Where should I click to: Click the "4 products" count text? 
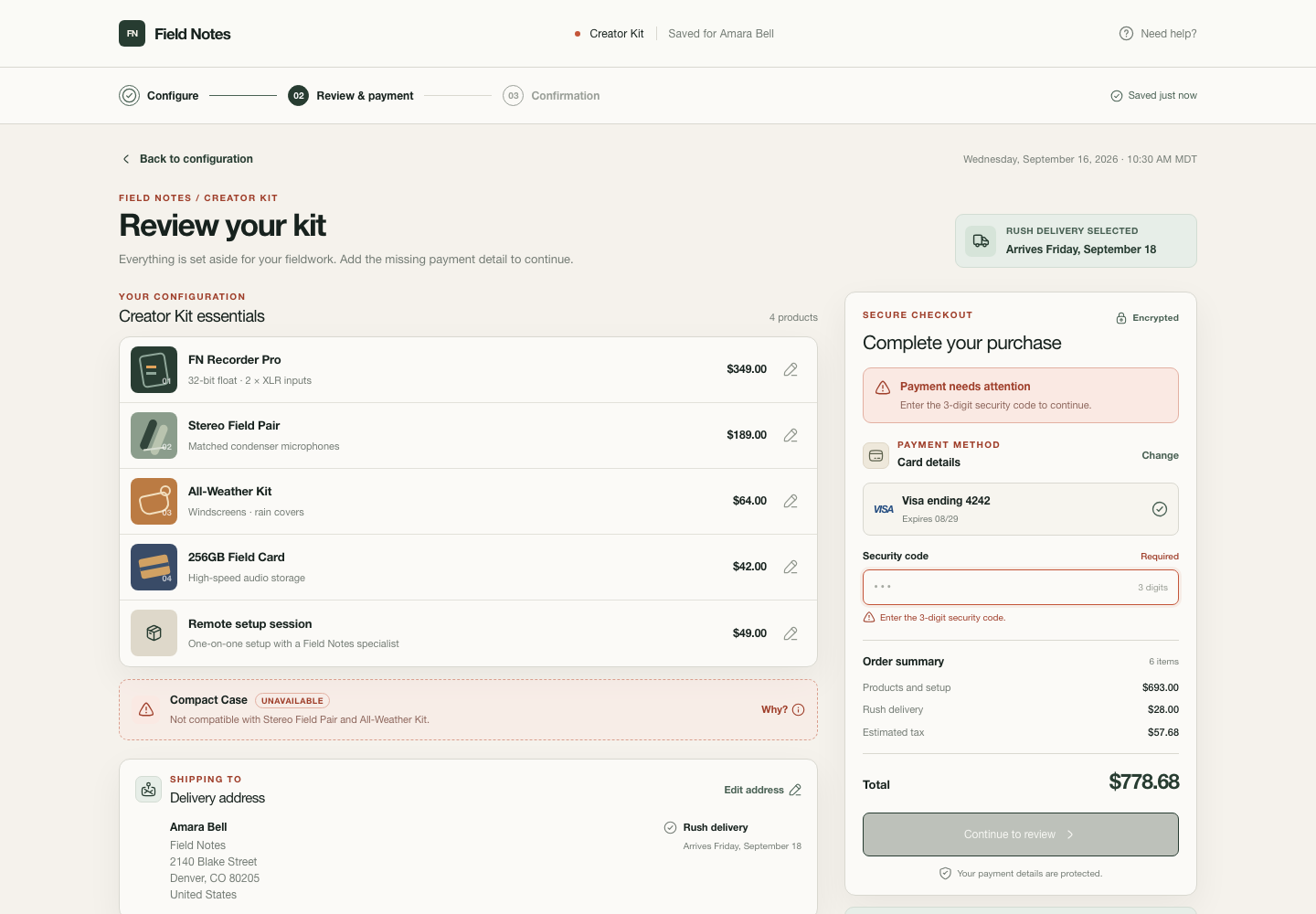[793, 317]
